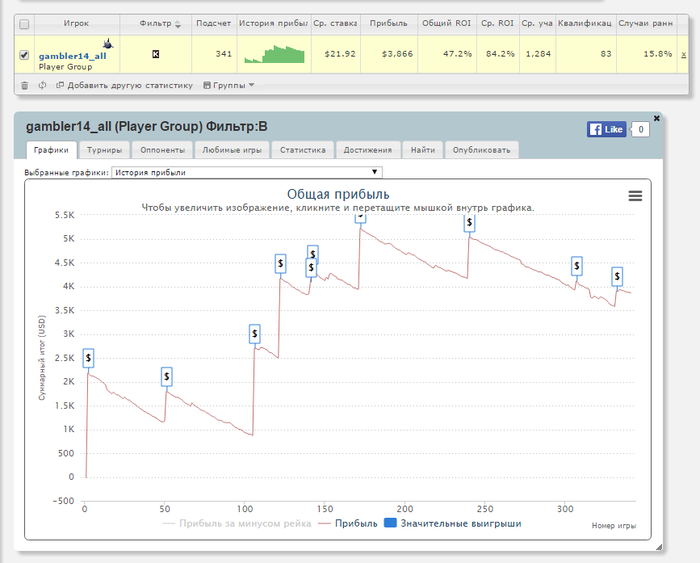Click the black filter icon in gambler14_all row
The image size is (700, 563).
155,54
